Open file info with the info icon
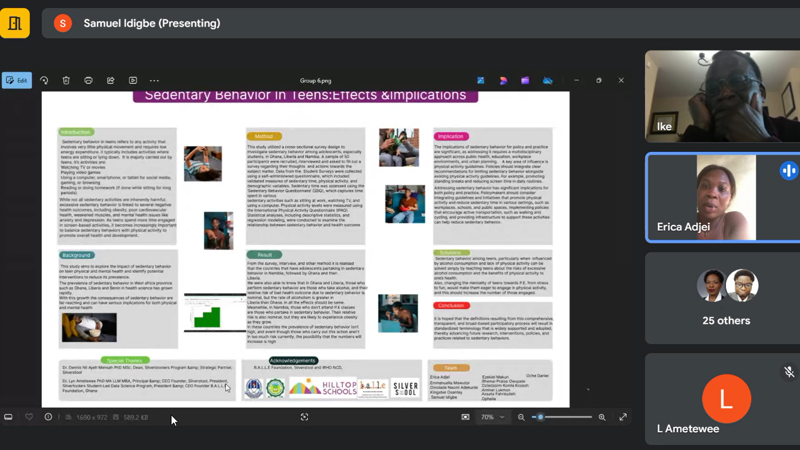Screen dimensions: 800x450 [48, 417]
